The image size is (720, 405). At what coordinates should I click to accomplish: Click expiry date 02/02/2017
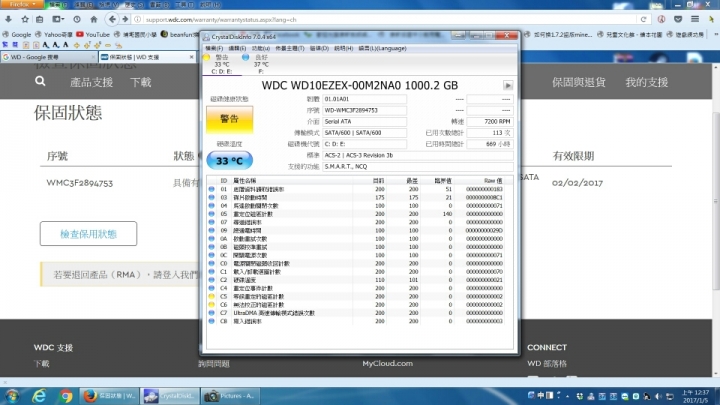click(577, 183)
